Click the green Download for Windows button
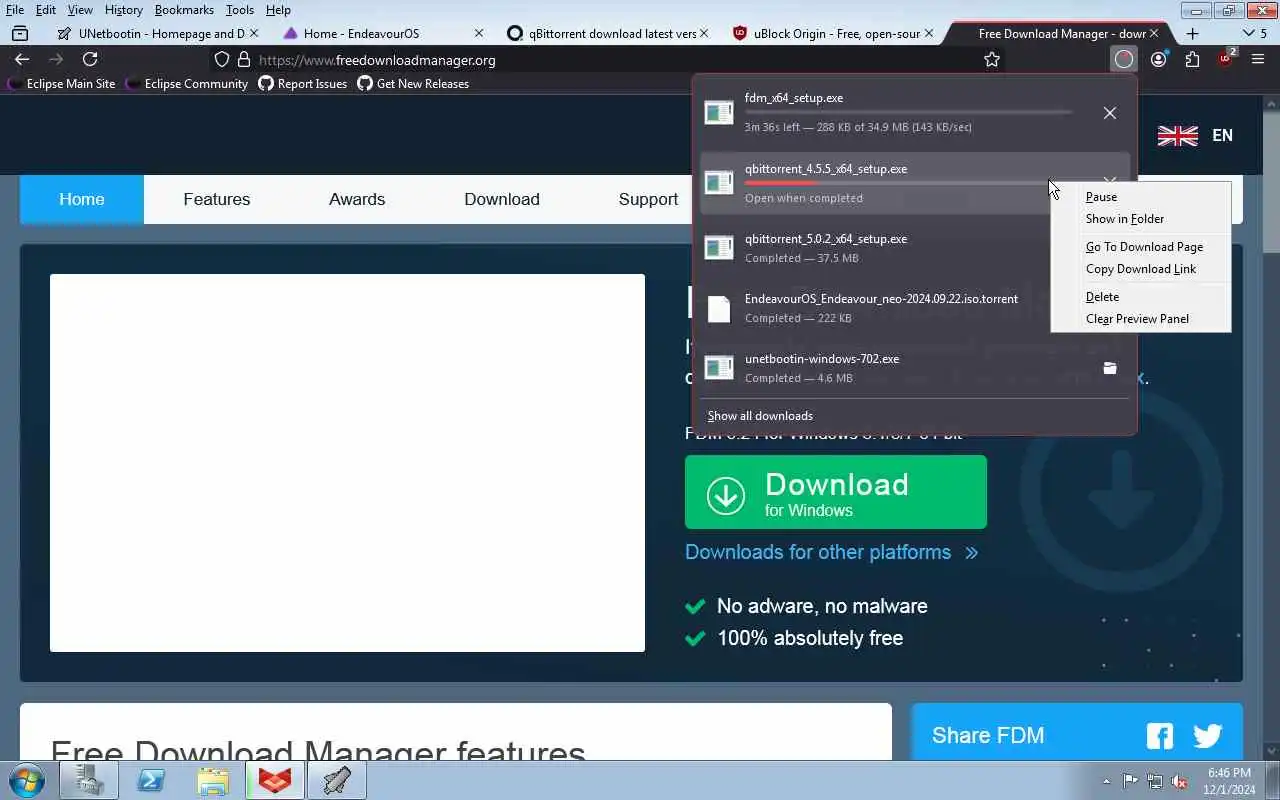The width and height of the screenshot is (1280, 800). click(x=836, y=492)
